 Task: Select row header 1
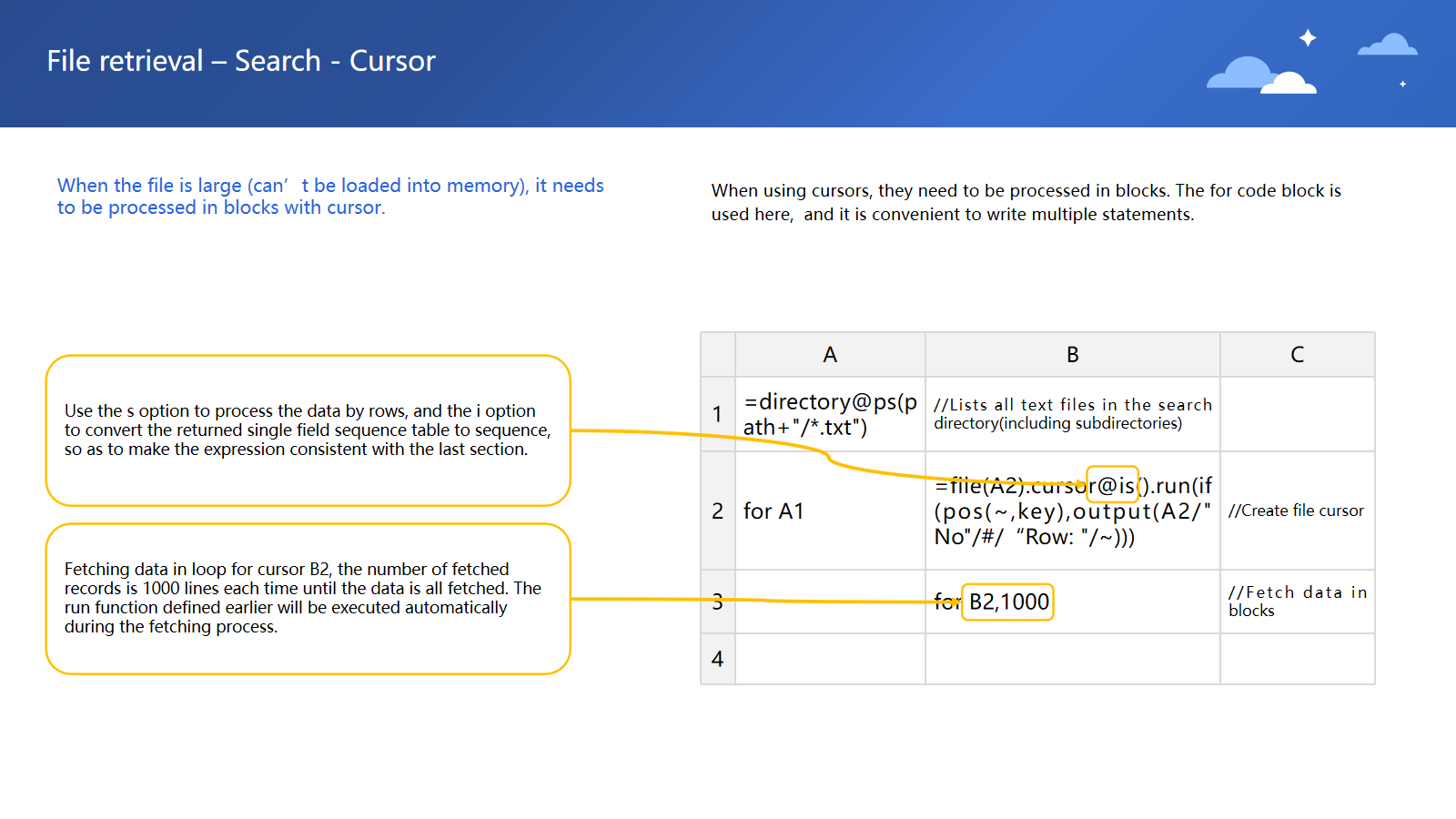pyautogui.click(x=717, y=414)
